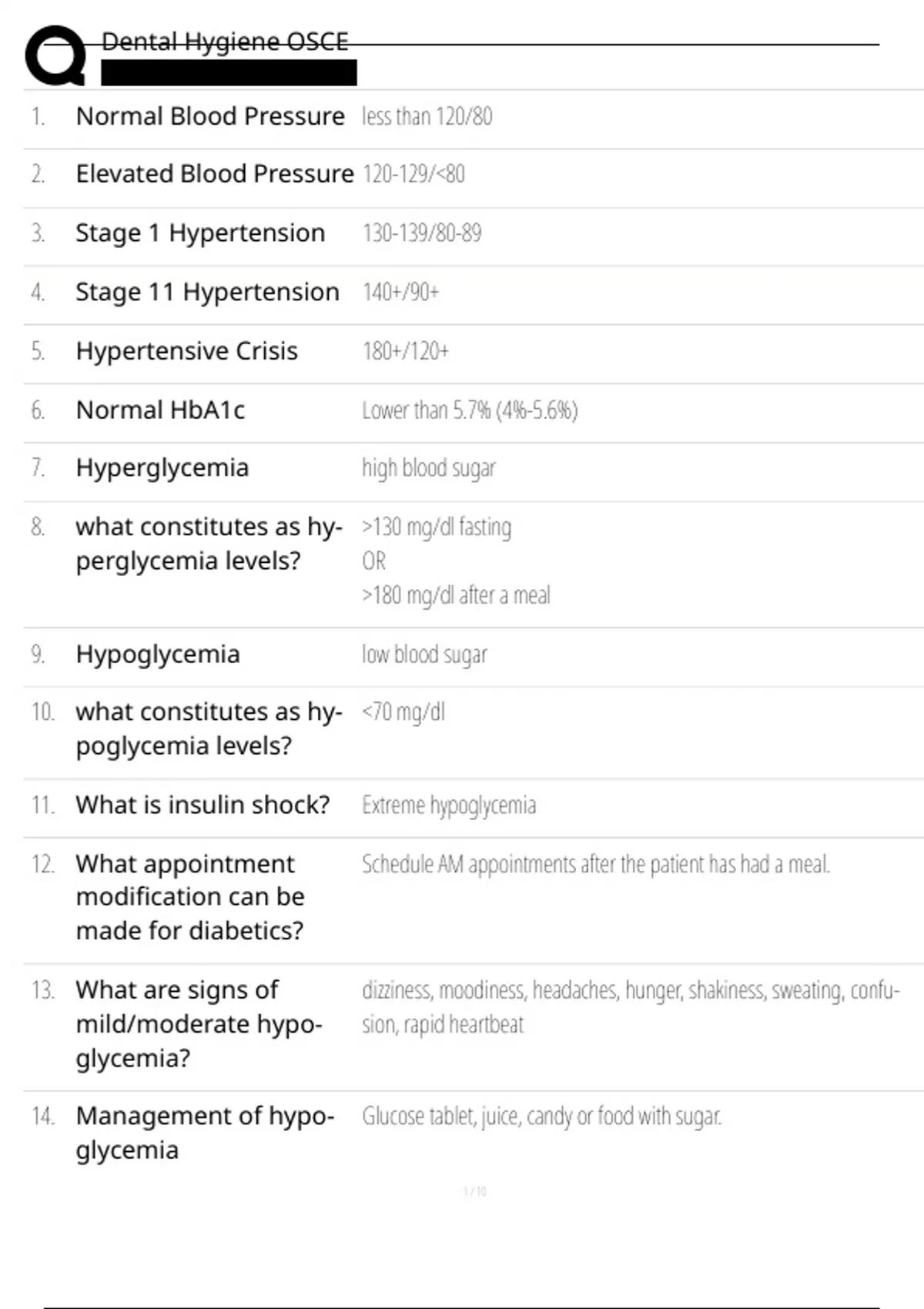
Task: Click the Dental Hygiene OSCE title
Action: tap(224, 42)
